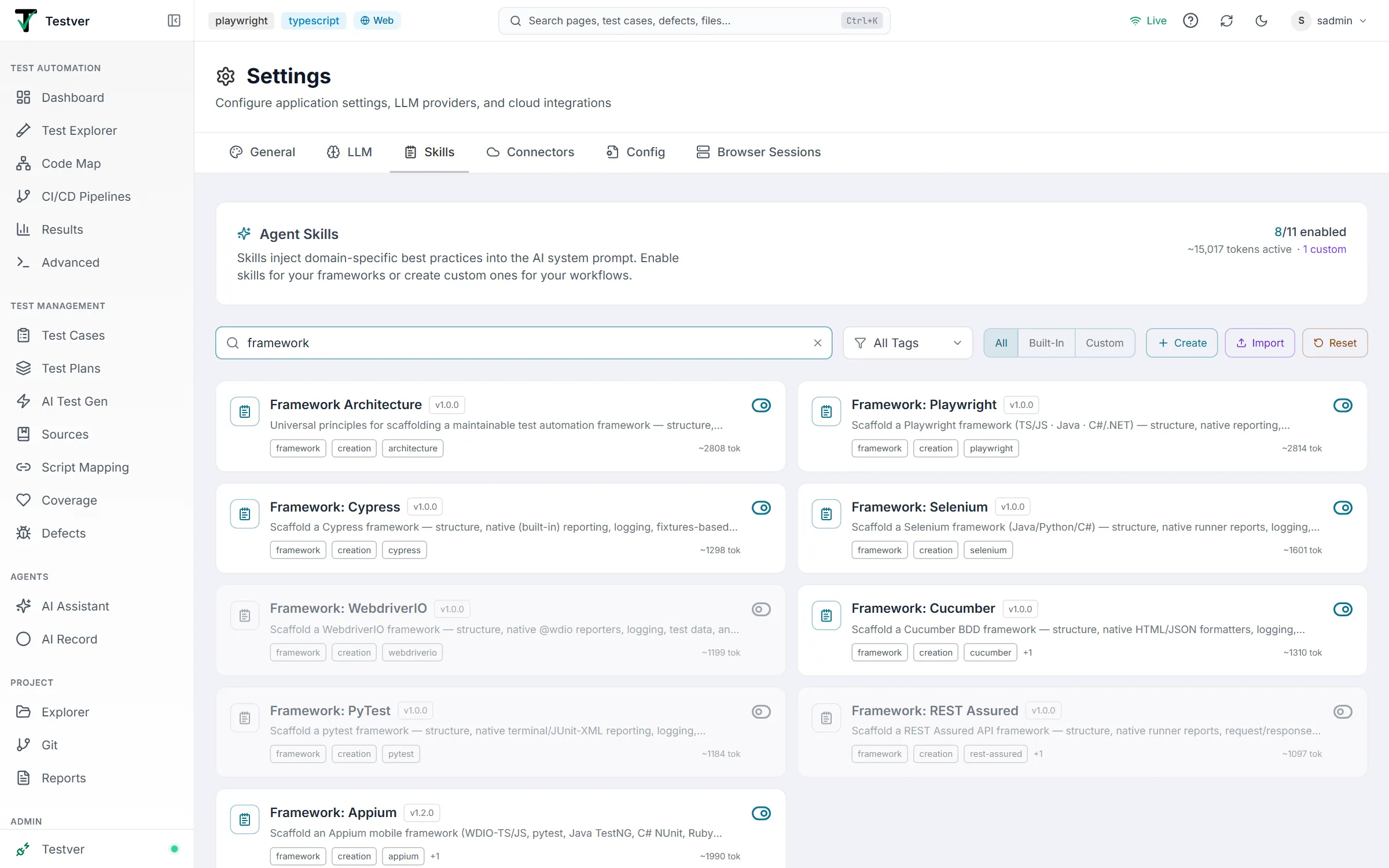Click the refresh sync icon in header
The width and height of the screenshot is (1389, 868).
[1226, 21]
